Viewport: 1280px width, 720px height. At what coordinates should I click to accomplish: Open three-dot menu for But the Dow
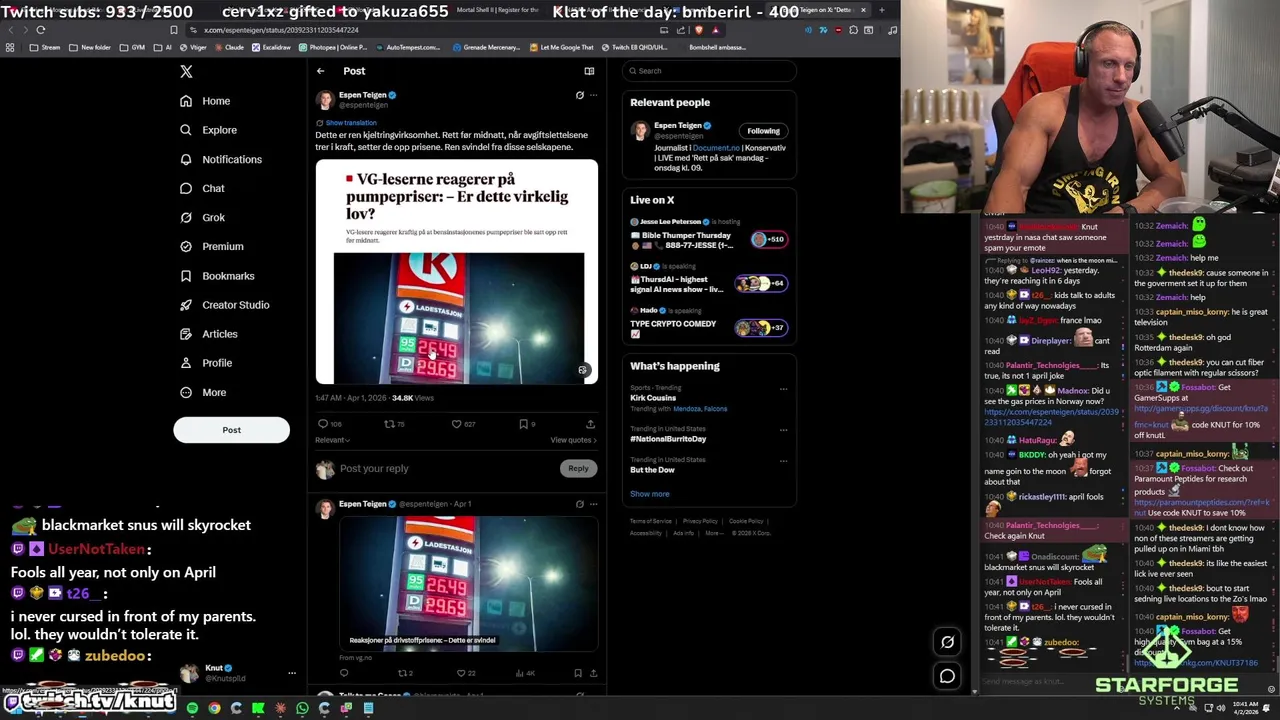coord(783,460)
